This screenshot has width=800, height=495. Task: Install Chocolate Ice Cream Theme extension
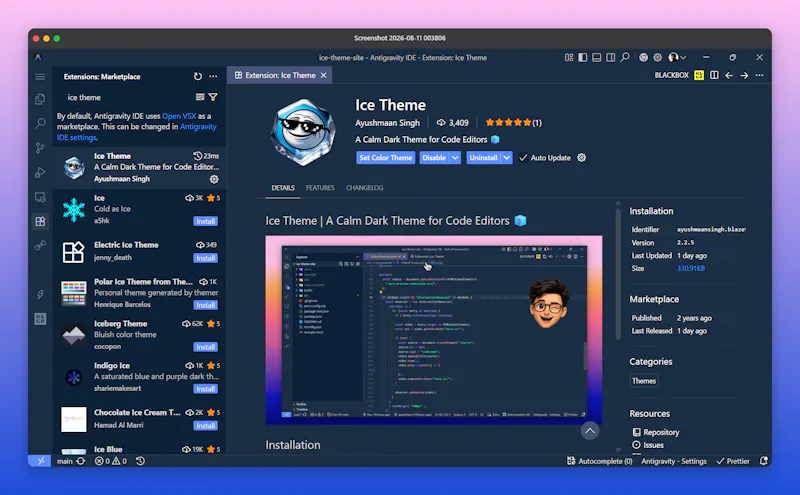[x=206, y=426]
